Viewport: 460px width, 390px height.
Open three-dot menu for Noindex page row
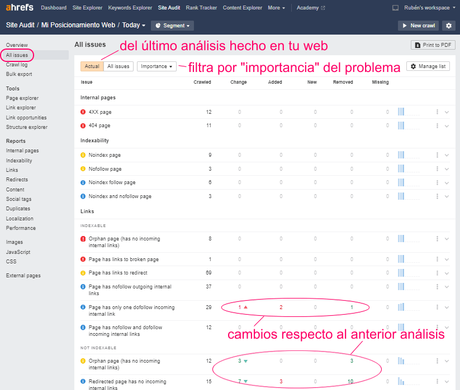pos(437,155)
